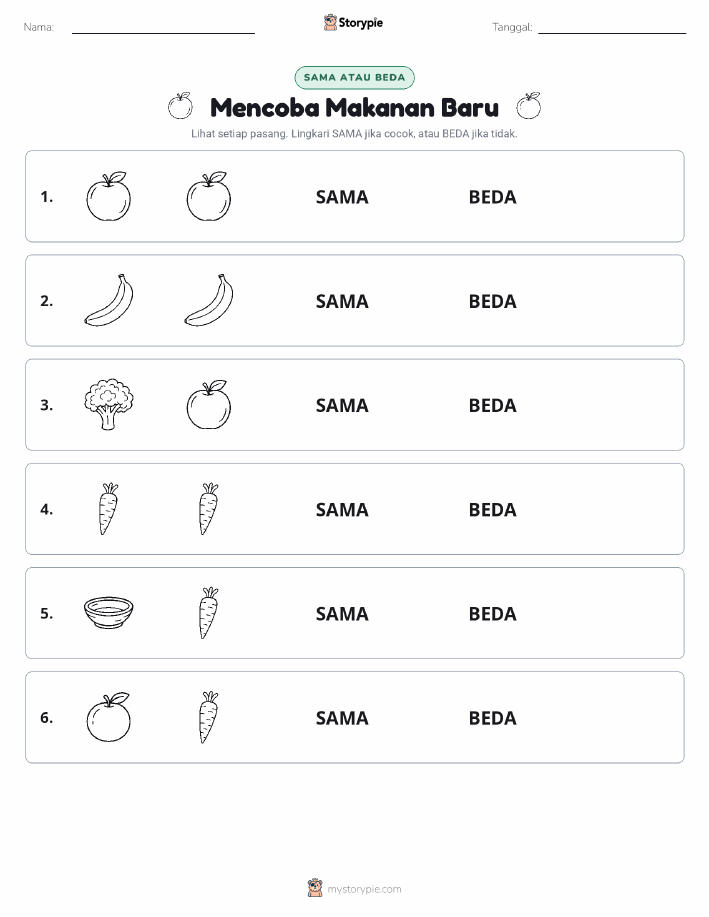Click the apple beside broccoli in row 3

[209, 405]
